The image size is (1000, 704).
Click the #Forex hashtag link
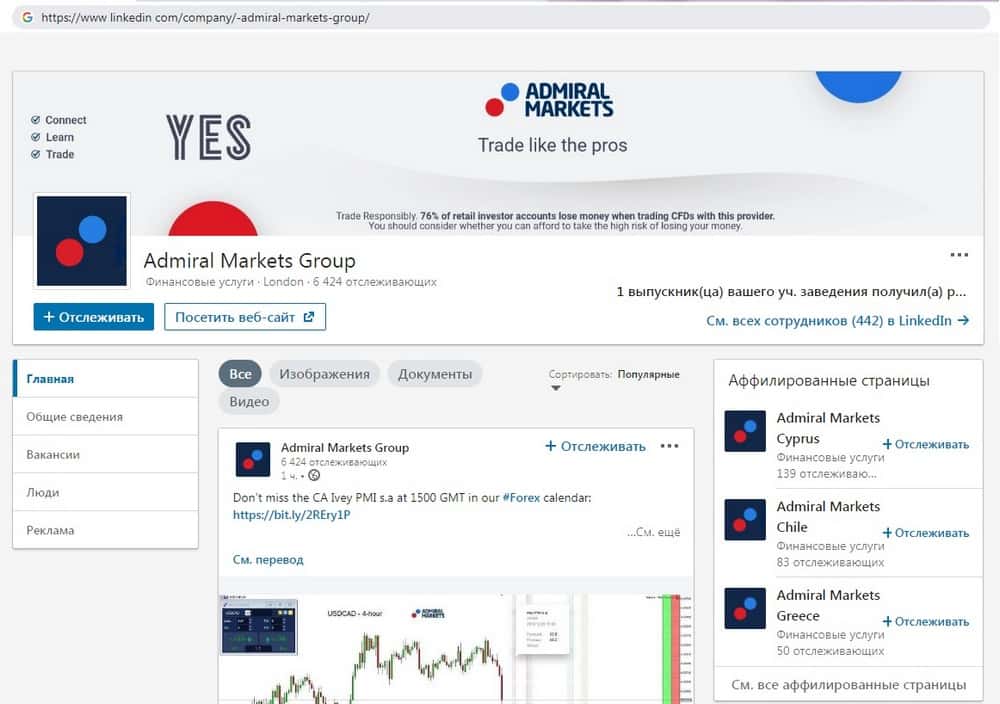[521, 497]
